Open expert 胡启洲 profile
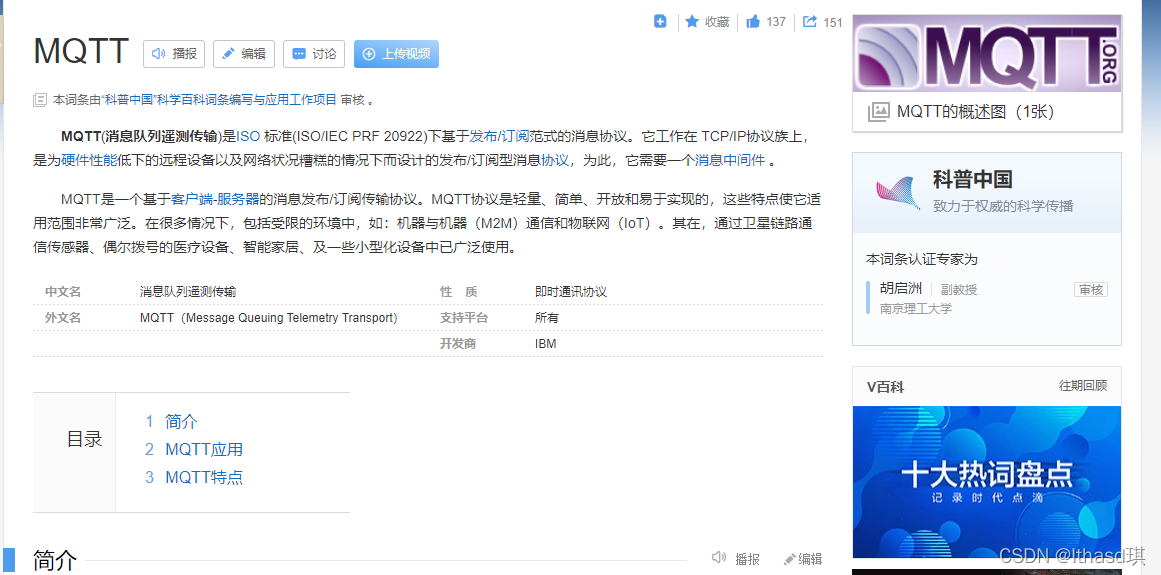This screenshot has width=1161, height=575. click(900, 289)
